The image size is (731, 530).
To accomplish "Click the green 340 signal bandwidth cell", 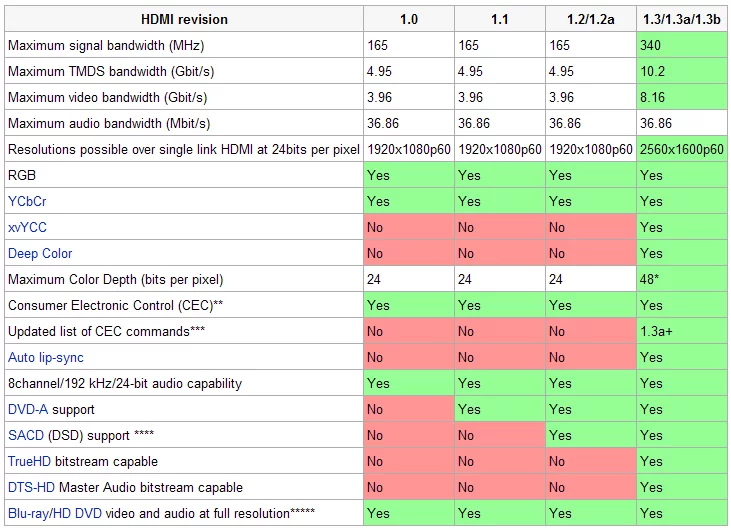I will point(683,45).
